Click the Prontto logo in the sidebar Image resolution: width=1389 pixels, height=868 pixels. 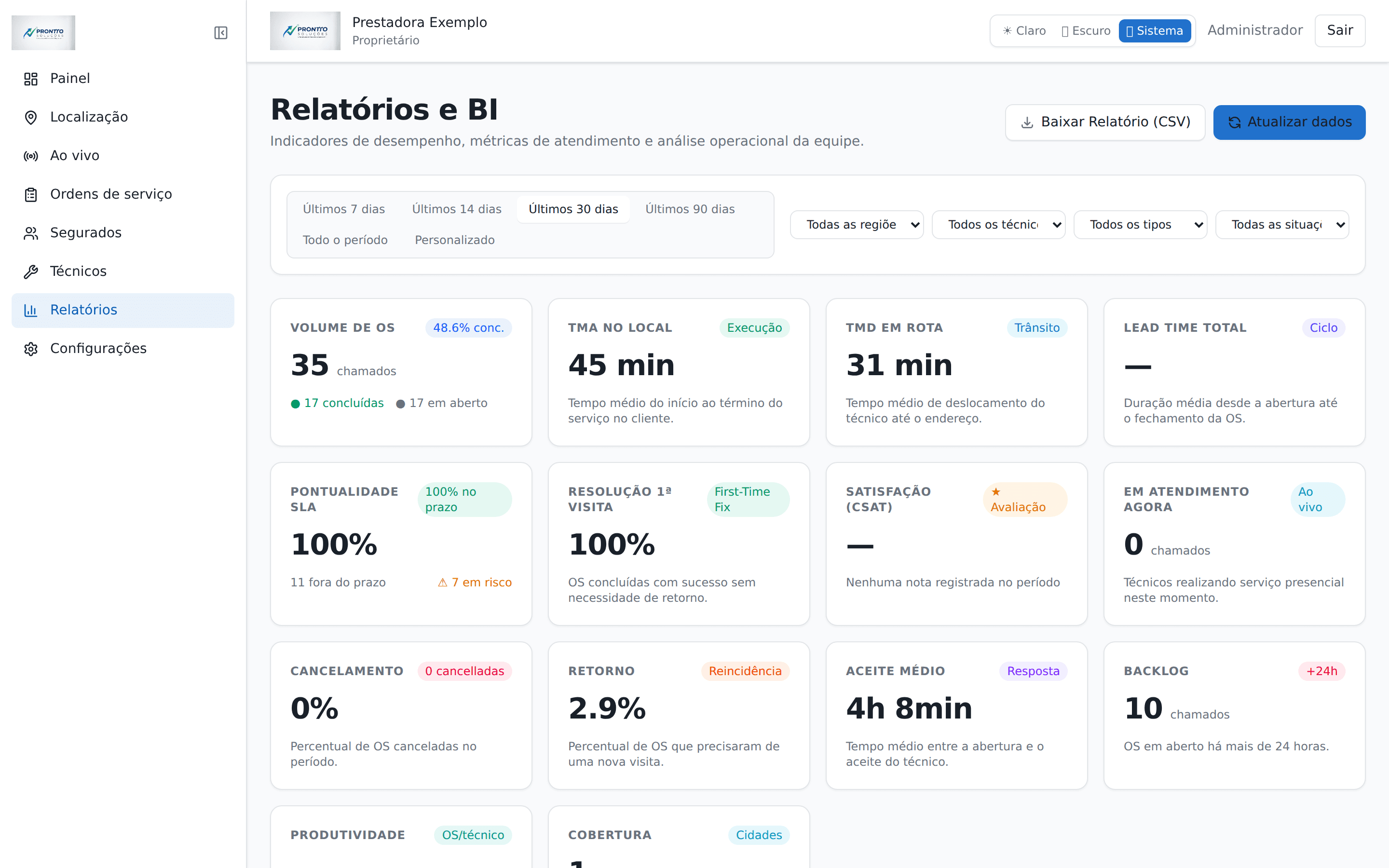click(x=43, y=33)
